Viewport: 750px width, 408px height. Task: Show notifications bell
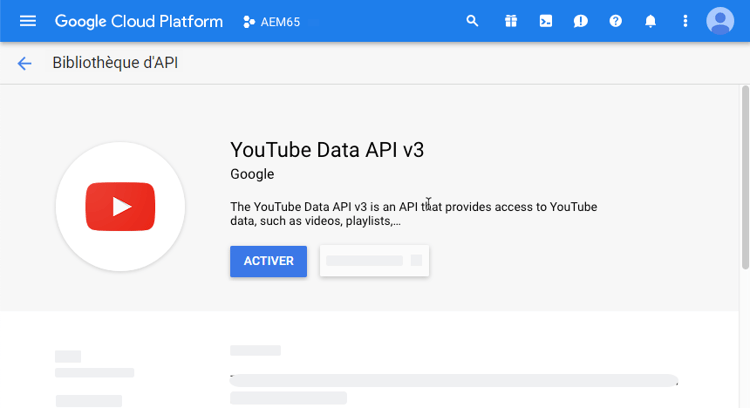(651, 21)
